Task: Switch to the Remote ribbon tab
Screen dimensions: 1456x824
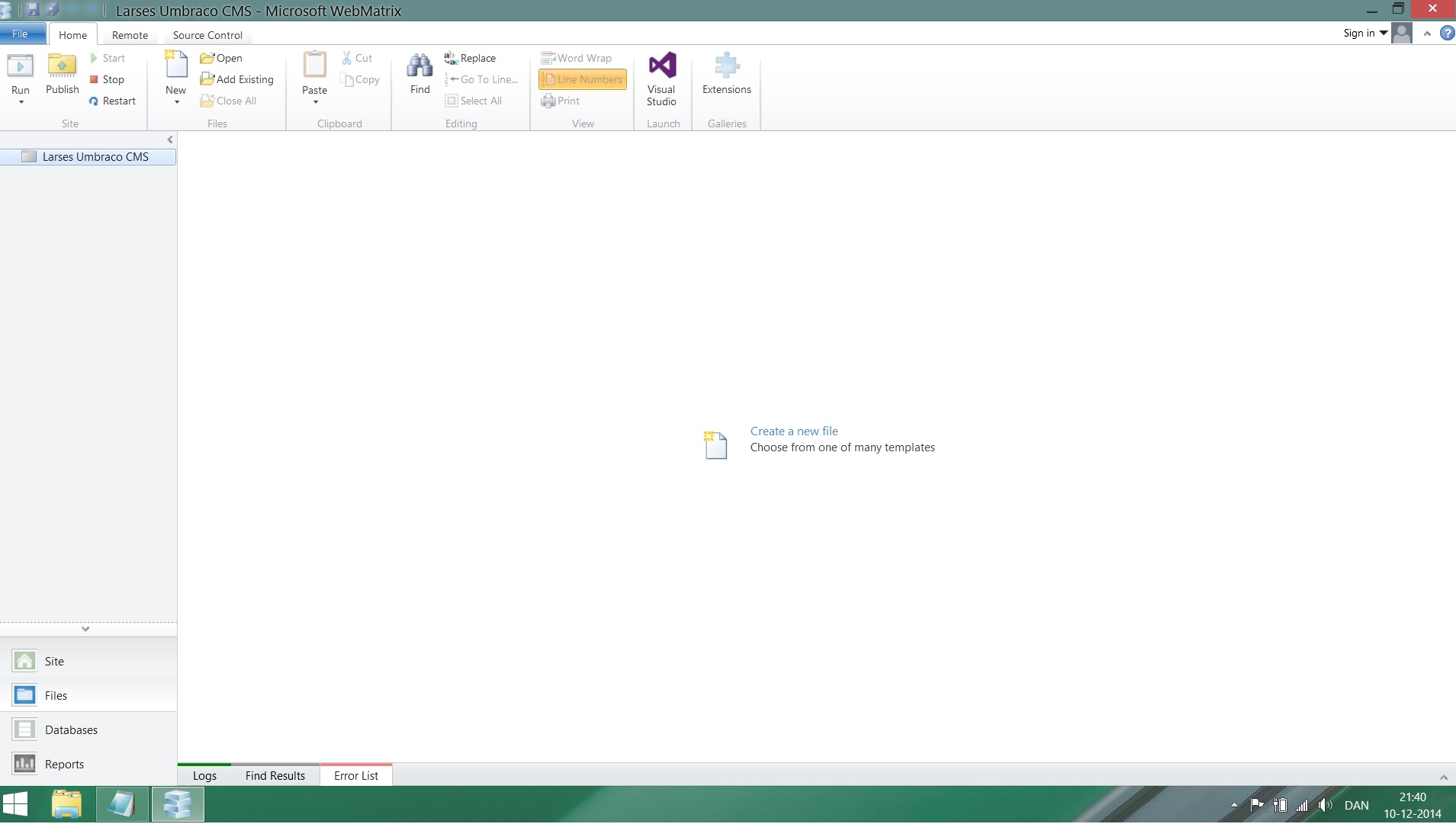Action: point(130,35)
